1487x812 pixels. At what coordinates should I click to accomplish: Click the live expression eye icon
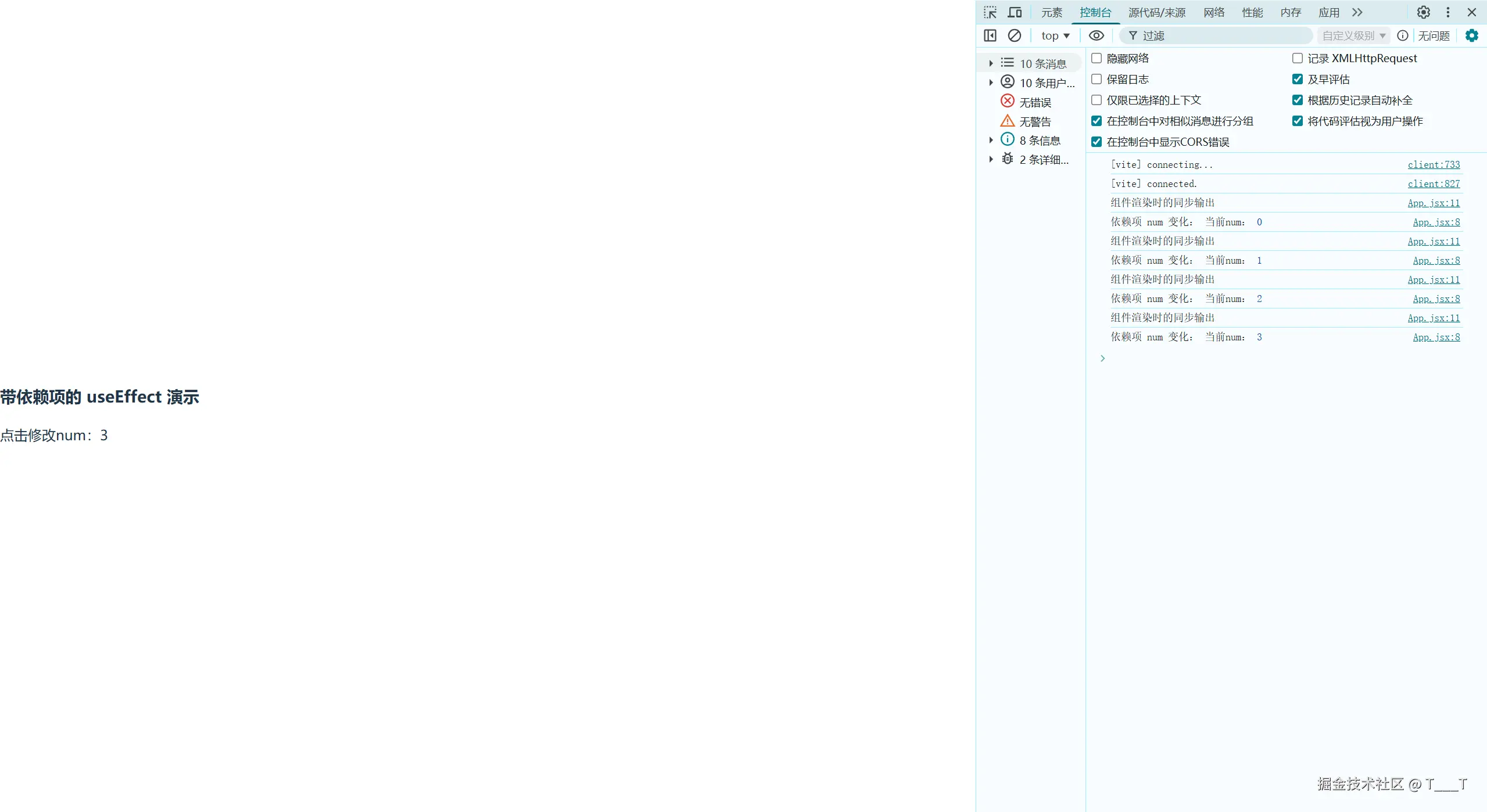point(1096,35)
